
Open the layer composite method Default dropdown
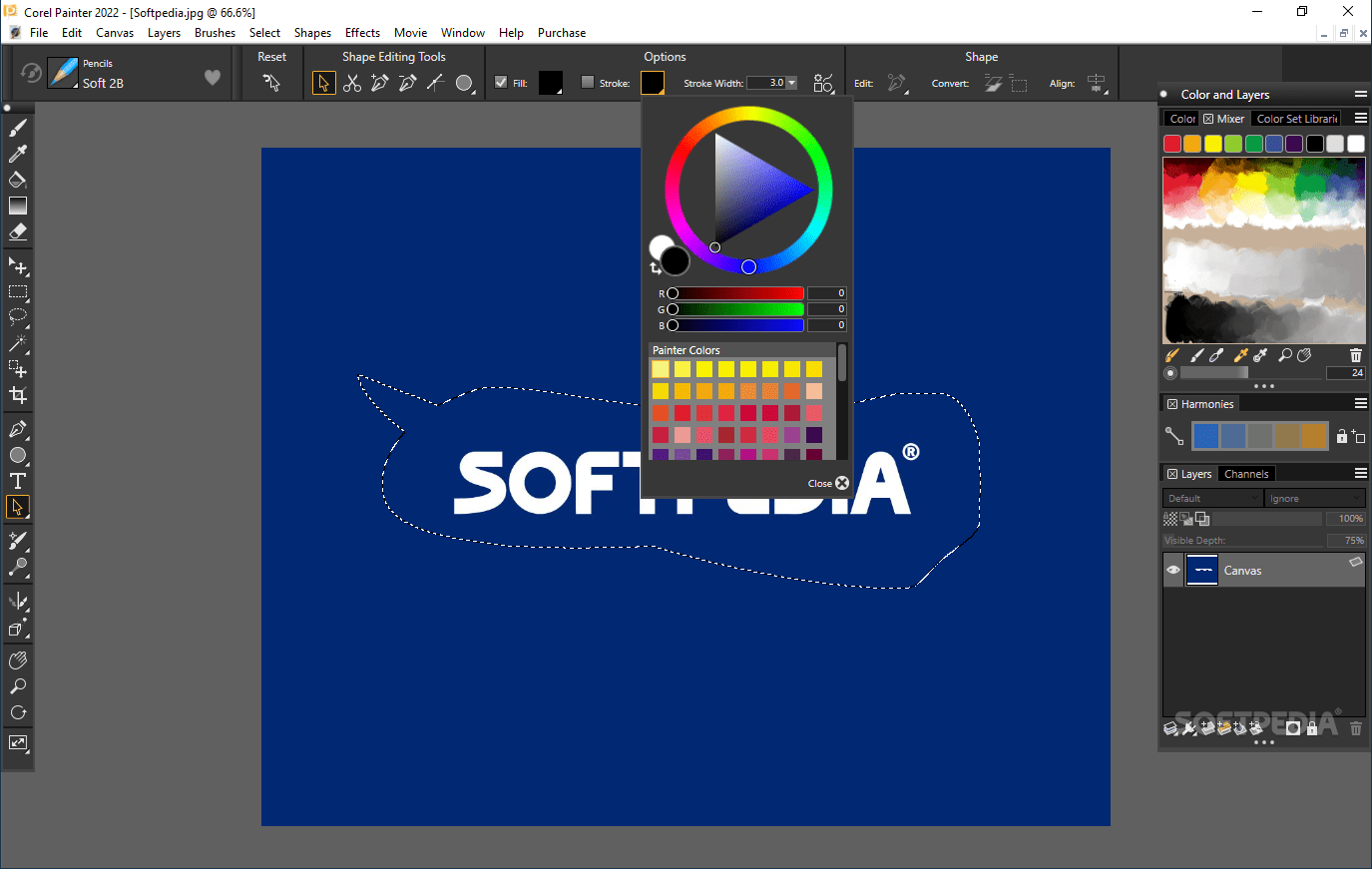[x=1210, y=497]
